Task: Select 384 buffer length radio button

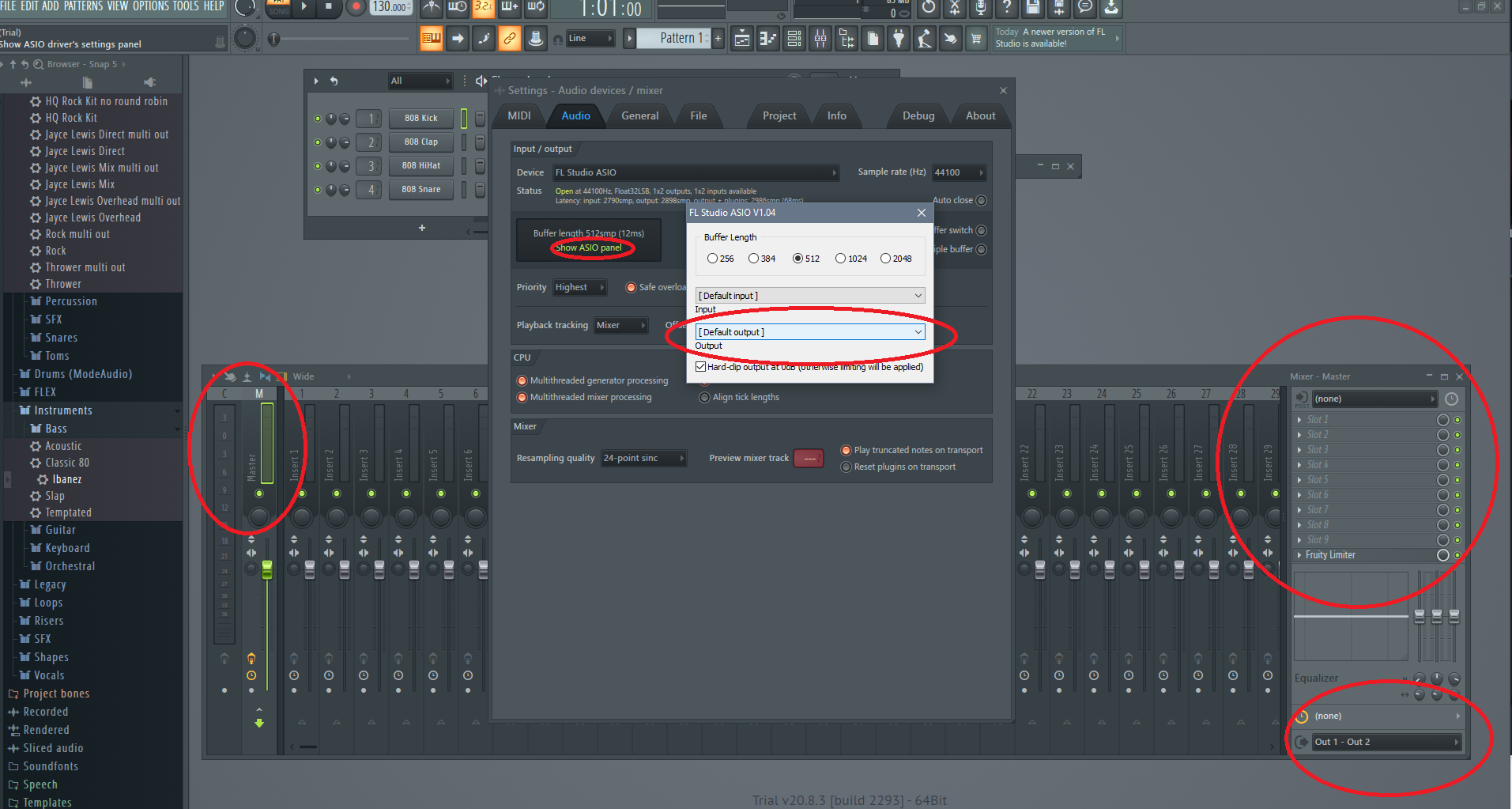Action: (753, 259)
